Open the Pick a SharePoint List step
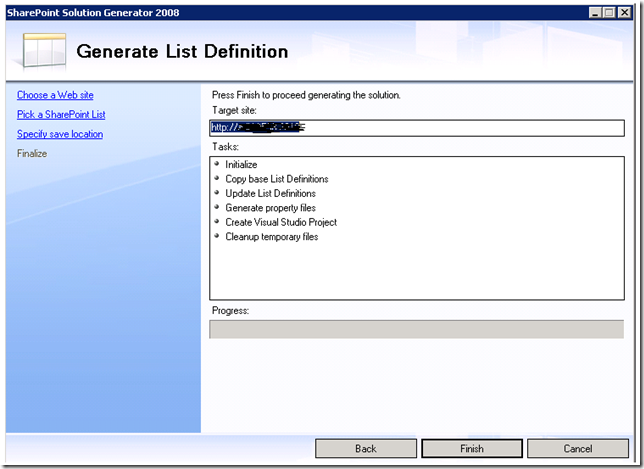Screen dimensions: 644x469 [61, 114]
